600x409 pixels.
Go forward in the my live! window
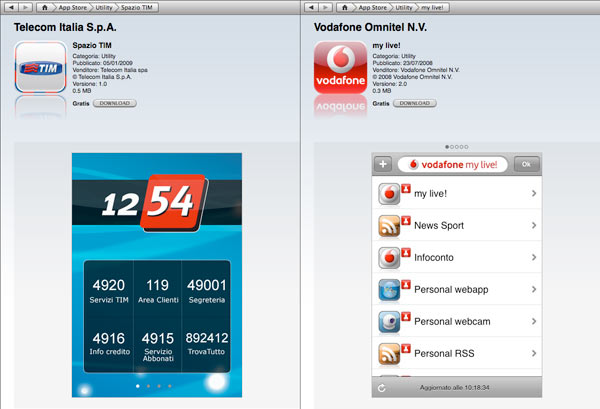pos(325,7)
